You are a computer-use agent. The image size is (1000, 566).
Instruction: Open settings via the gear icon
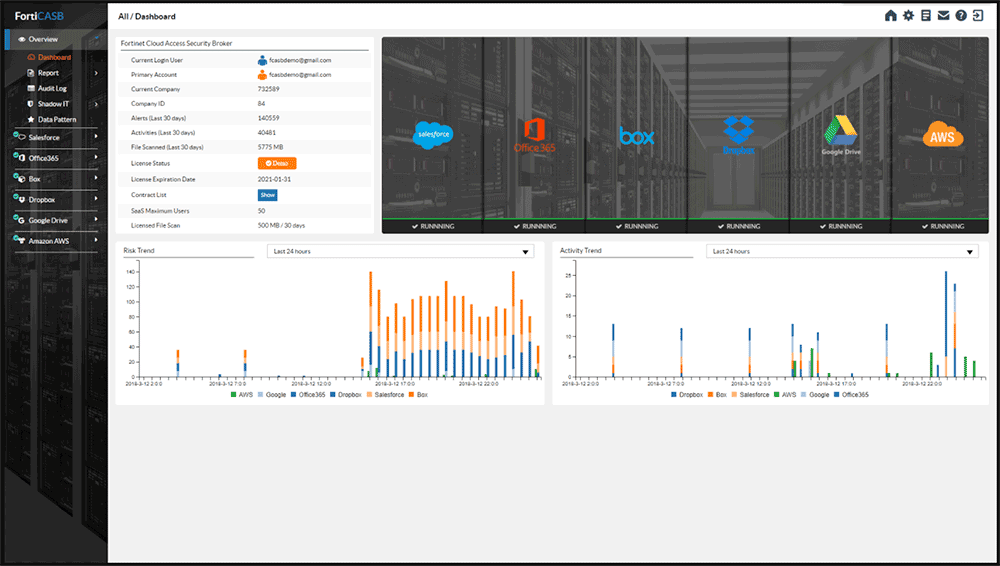908,16
